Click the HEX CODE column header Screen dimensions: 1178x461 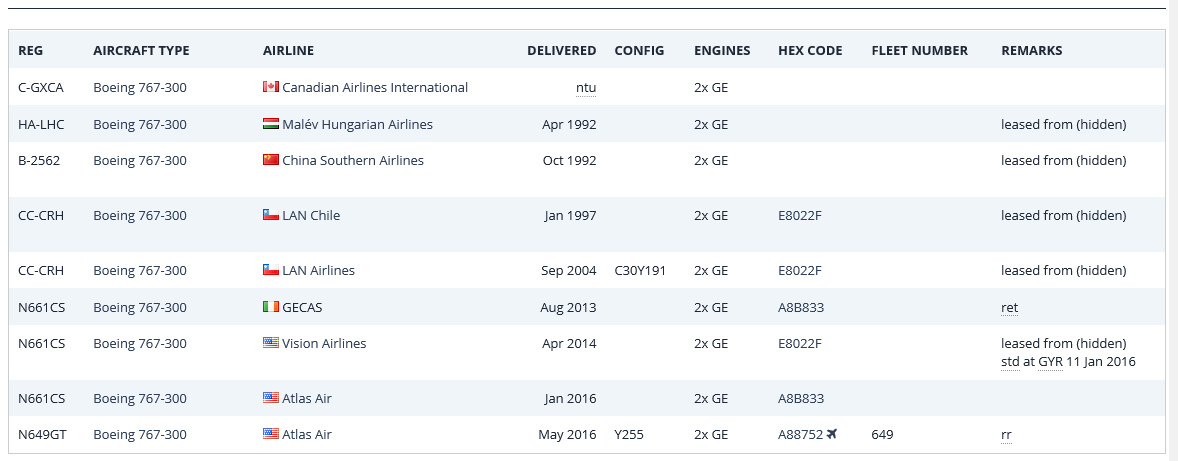point(811,51)
